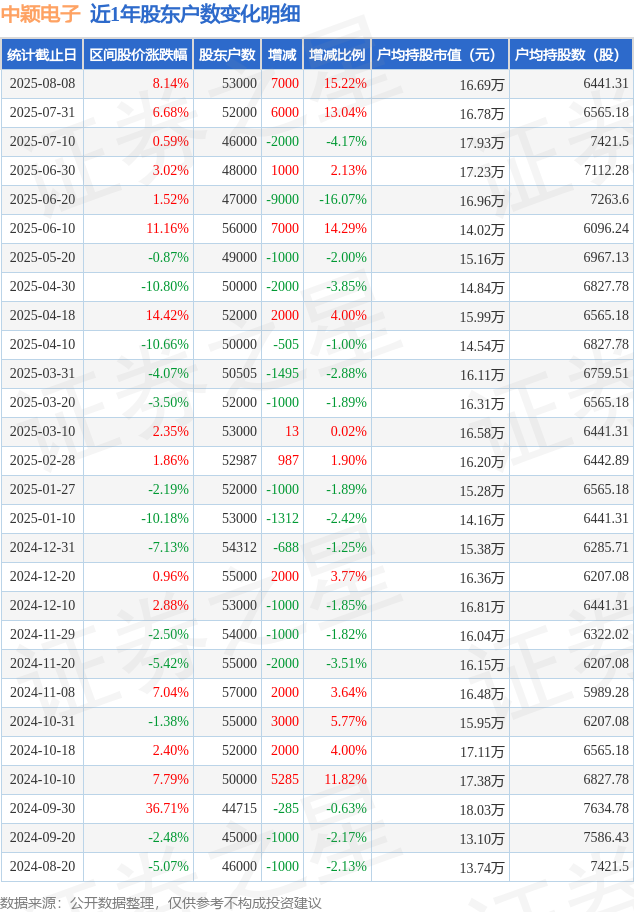Select the 2025-08-08 date cell

pos(42,84)
